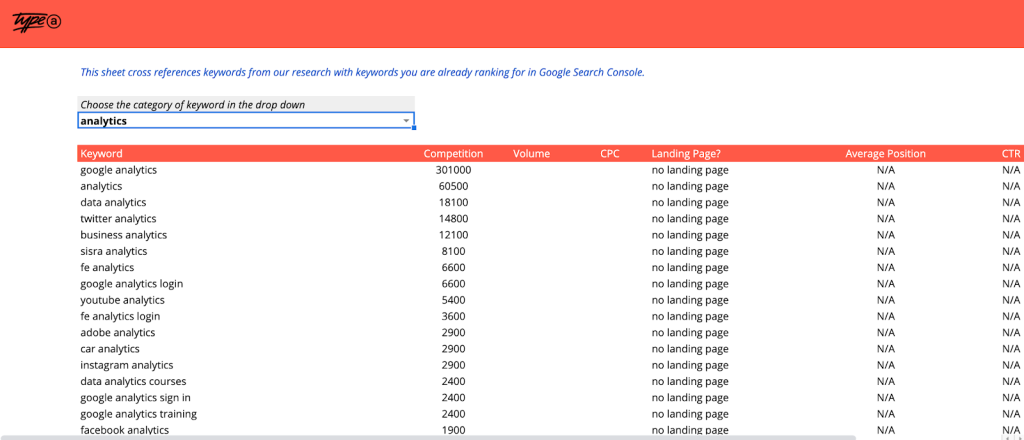
Task: Select the 'instagram analytics' keyword cell
Action: [127, 366]
